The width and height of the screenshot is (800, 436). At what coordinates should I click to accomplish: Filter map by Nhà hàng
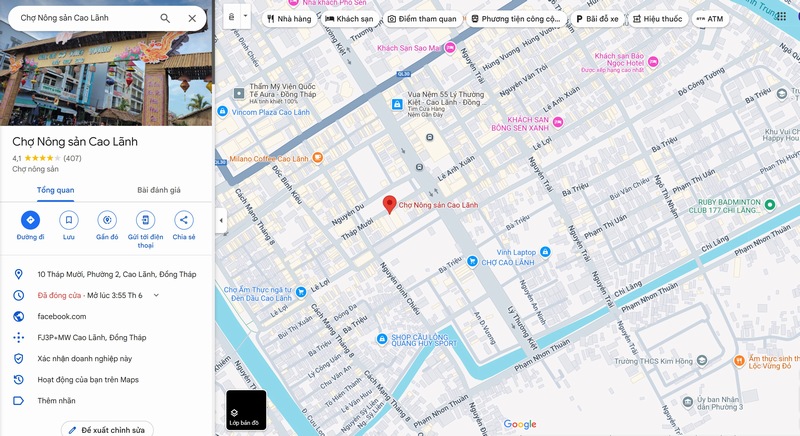(x=289, y=19)
